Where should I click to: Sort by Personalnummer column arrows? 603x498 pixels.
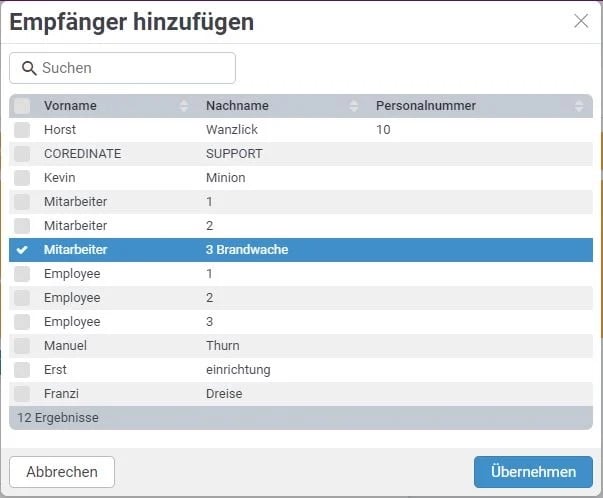coord(579,106)
